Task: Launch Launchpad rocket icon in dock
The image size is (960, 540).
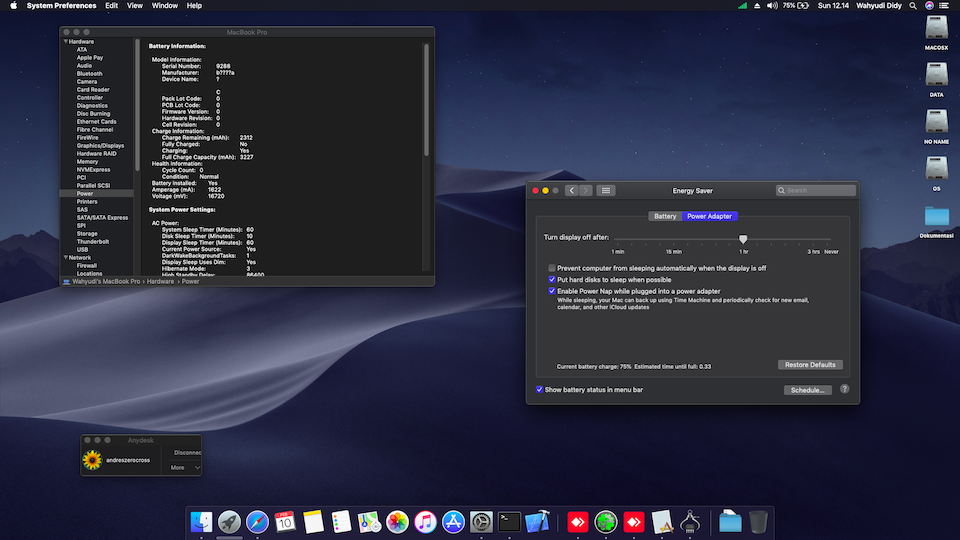Action: 230,522
